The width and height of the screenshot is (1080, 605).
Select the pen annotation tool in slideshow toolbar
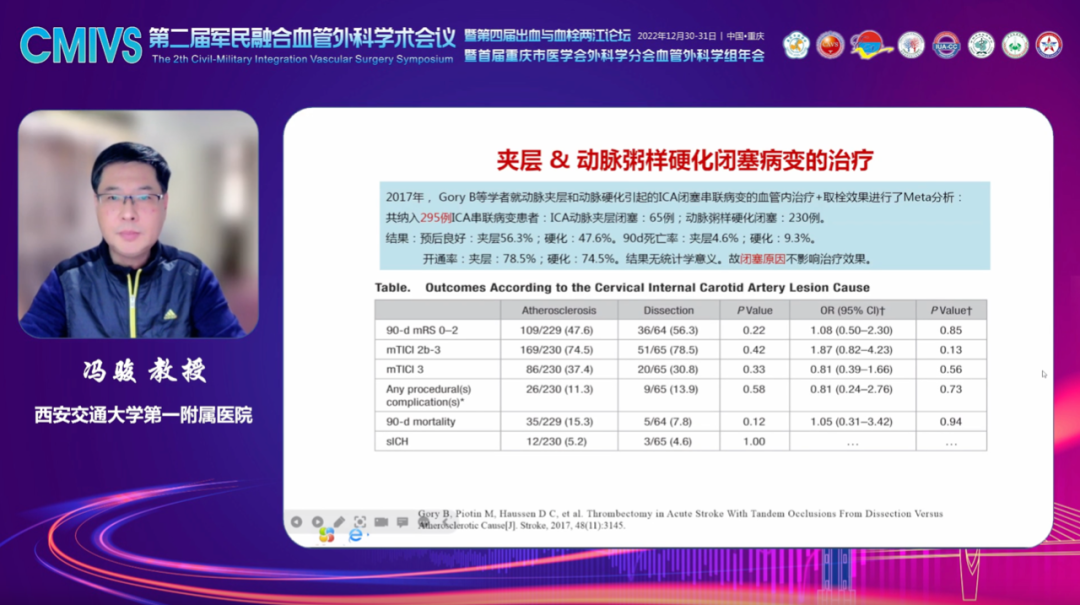pos(339,522)
